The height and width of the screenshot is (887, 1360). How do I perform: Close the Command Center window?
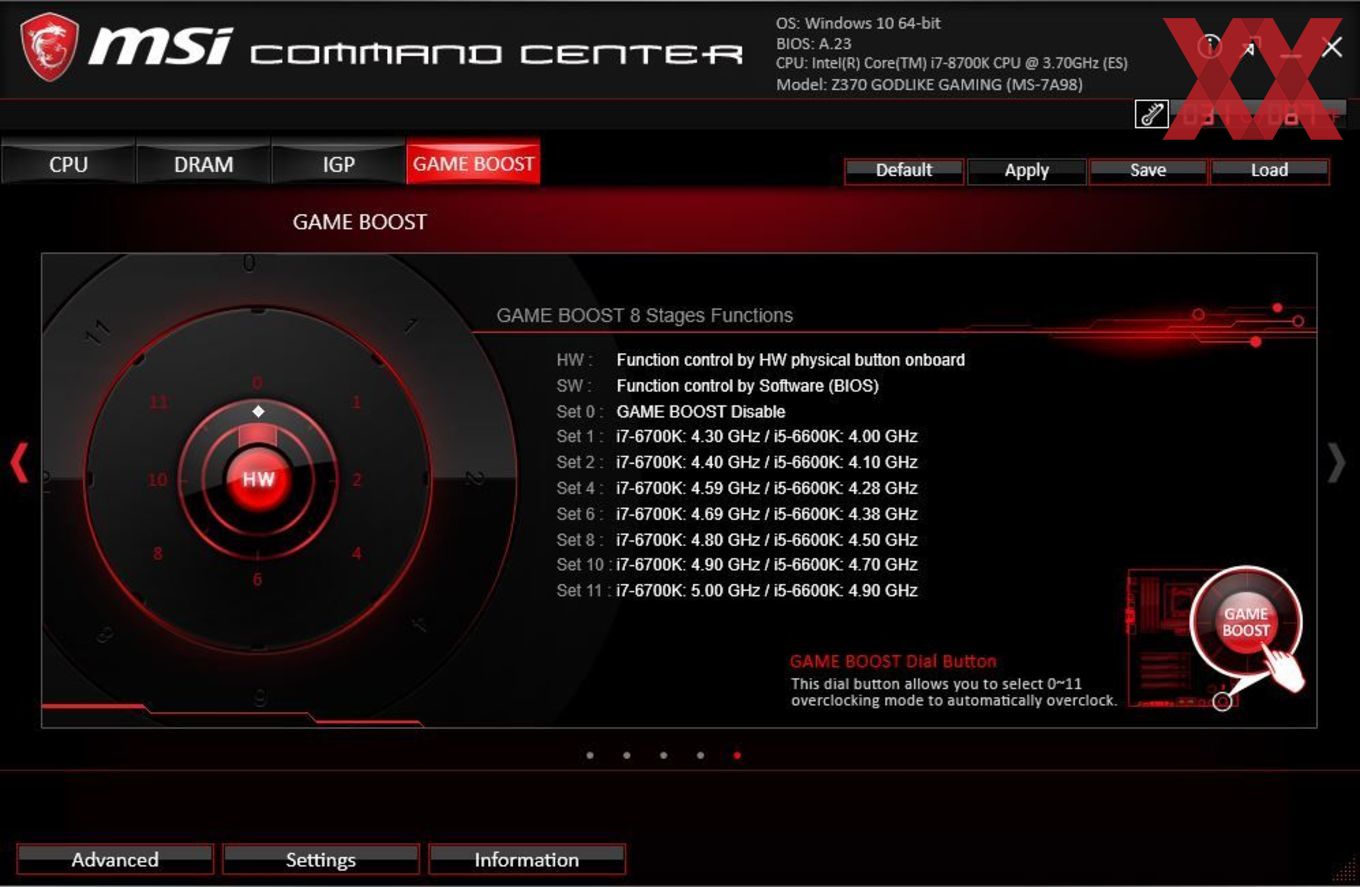tap(1332, 47)
